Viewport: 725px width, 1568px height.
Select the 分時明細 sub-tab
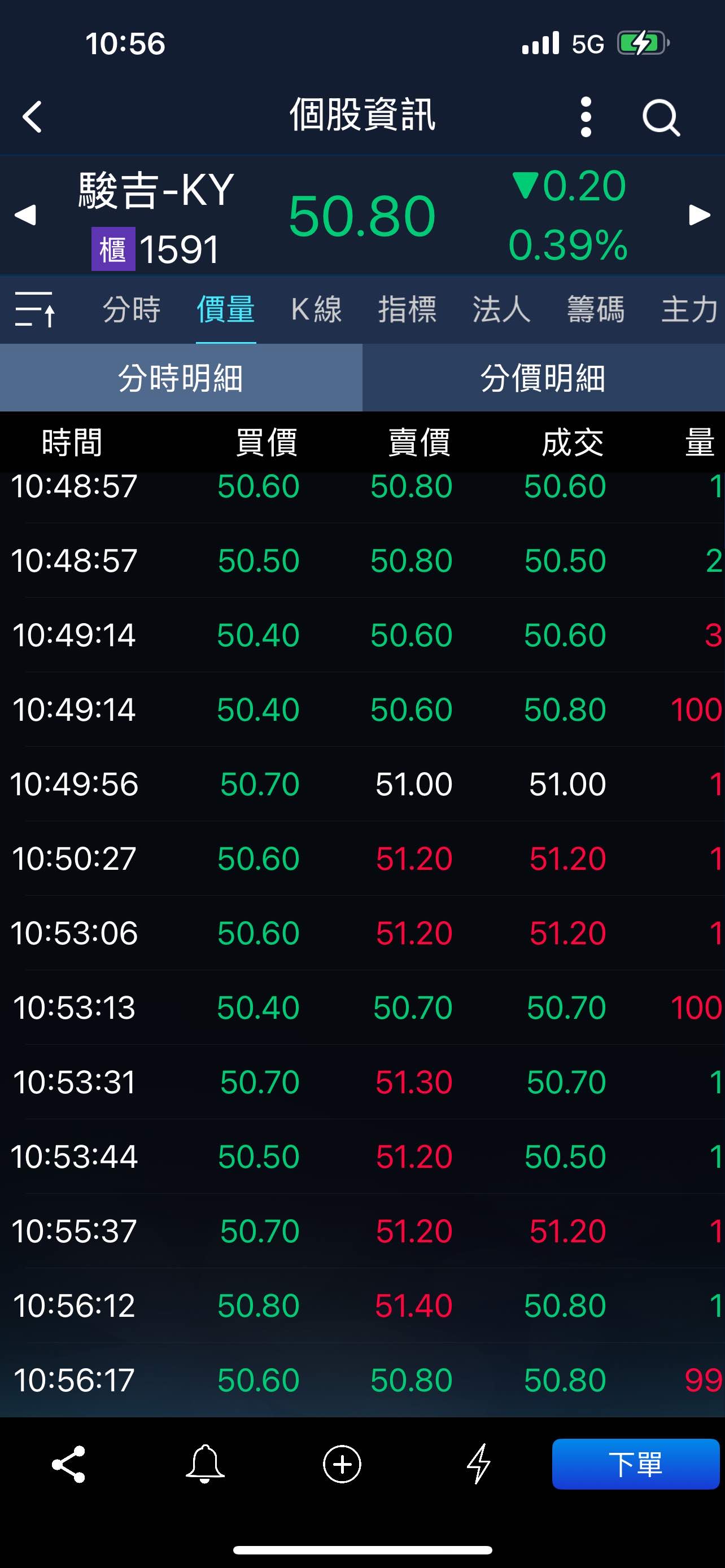pyautogui.click(x=181, y=378)
